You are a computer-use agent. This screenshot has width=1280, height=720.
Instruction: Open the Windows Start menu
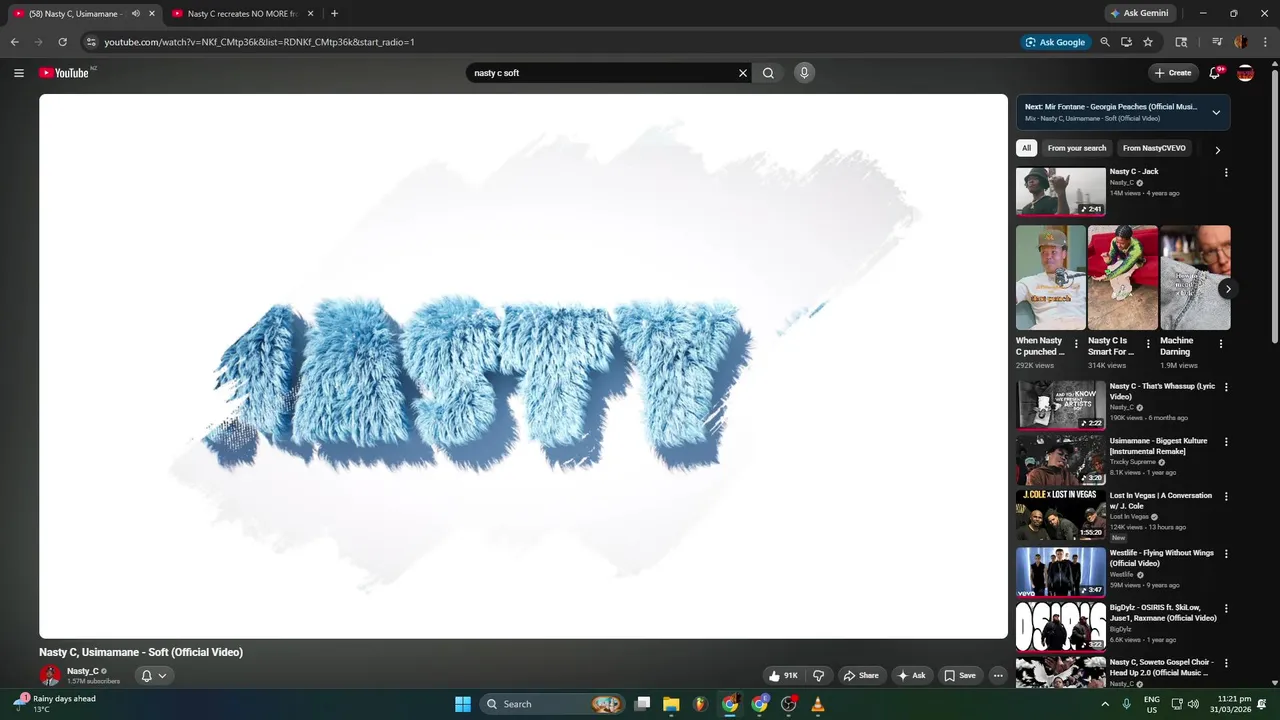pos(463,704)
